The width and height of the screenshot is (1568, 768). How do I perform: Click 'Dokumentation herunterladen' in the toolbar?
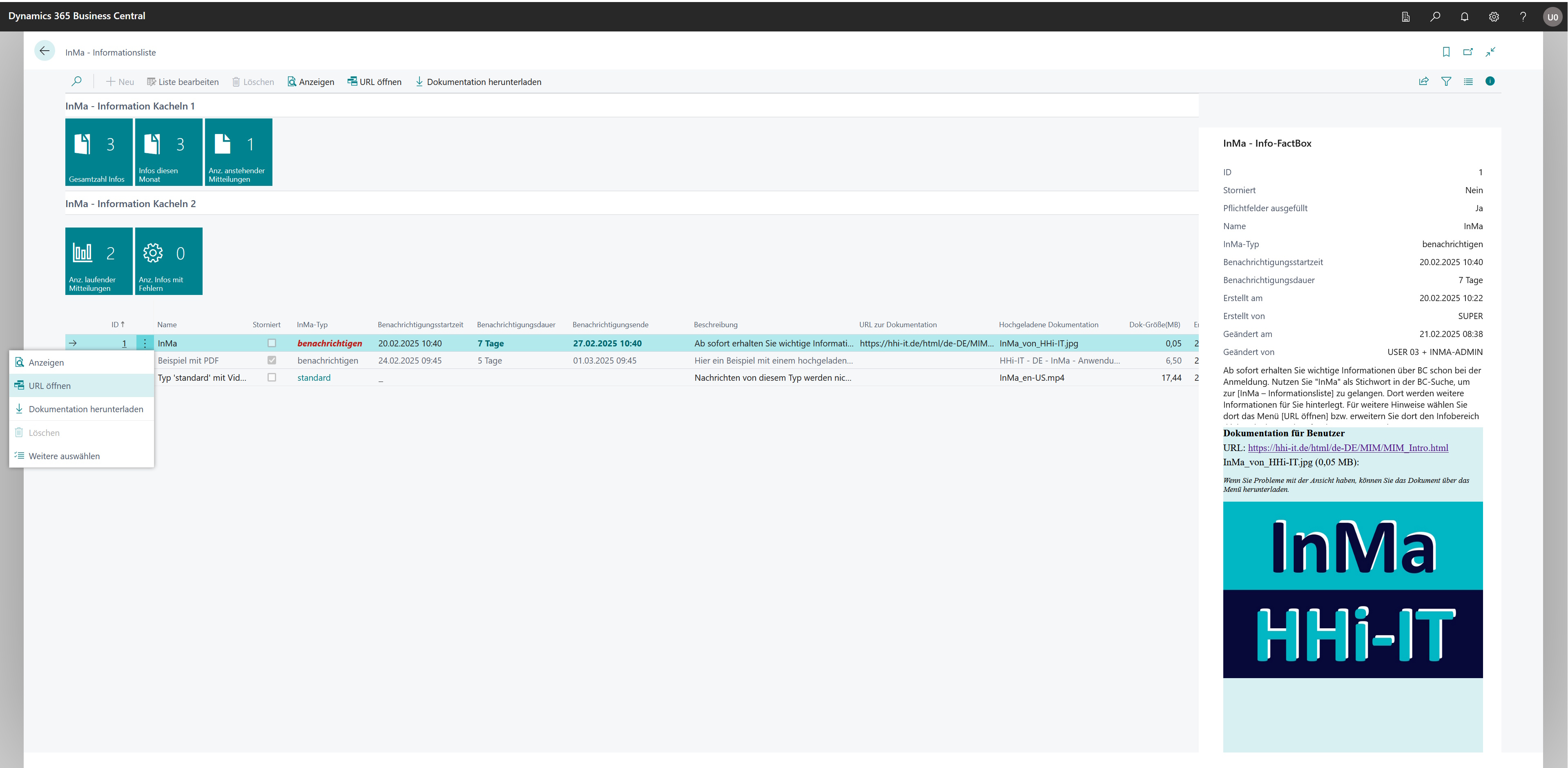pos(478,82)
